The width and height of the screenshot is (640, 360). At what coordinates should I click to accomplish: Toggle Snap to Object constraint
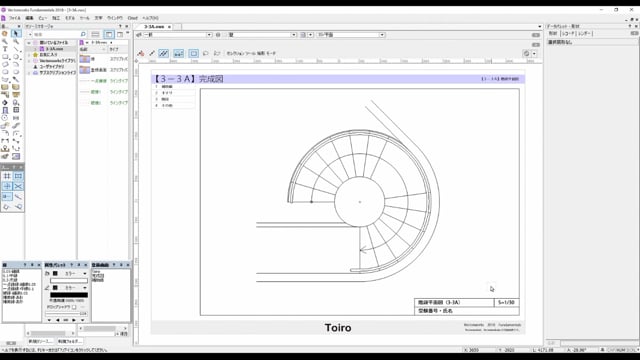point(18,176)
